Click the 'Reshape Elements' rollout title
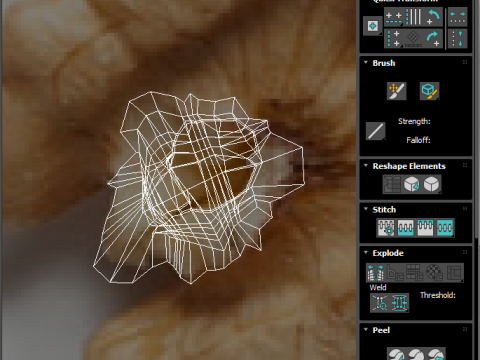 pyautogui.click(x=409, y=166)
